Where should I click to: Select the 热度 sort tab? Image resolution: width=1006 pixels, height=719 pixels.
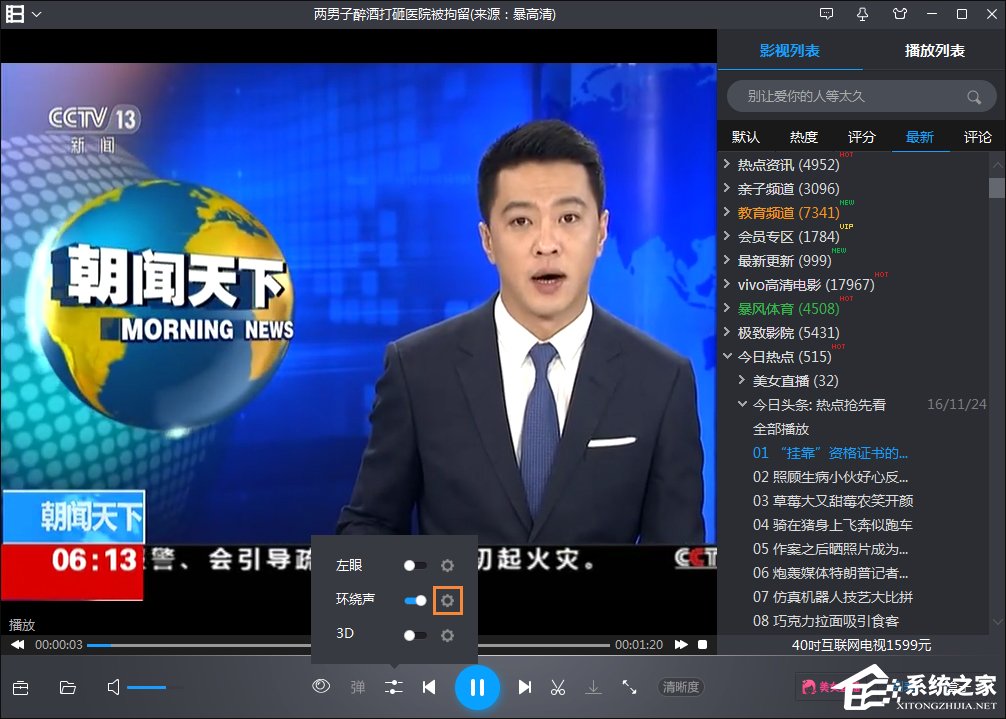803,137
